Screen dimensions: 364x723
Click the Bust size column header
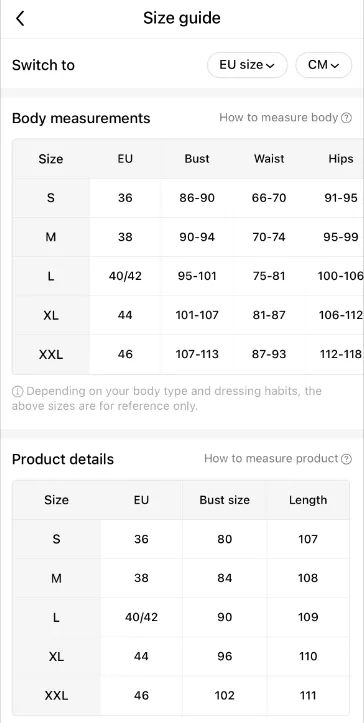click(x=225, y=500)
